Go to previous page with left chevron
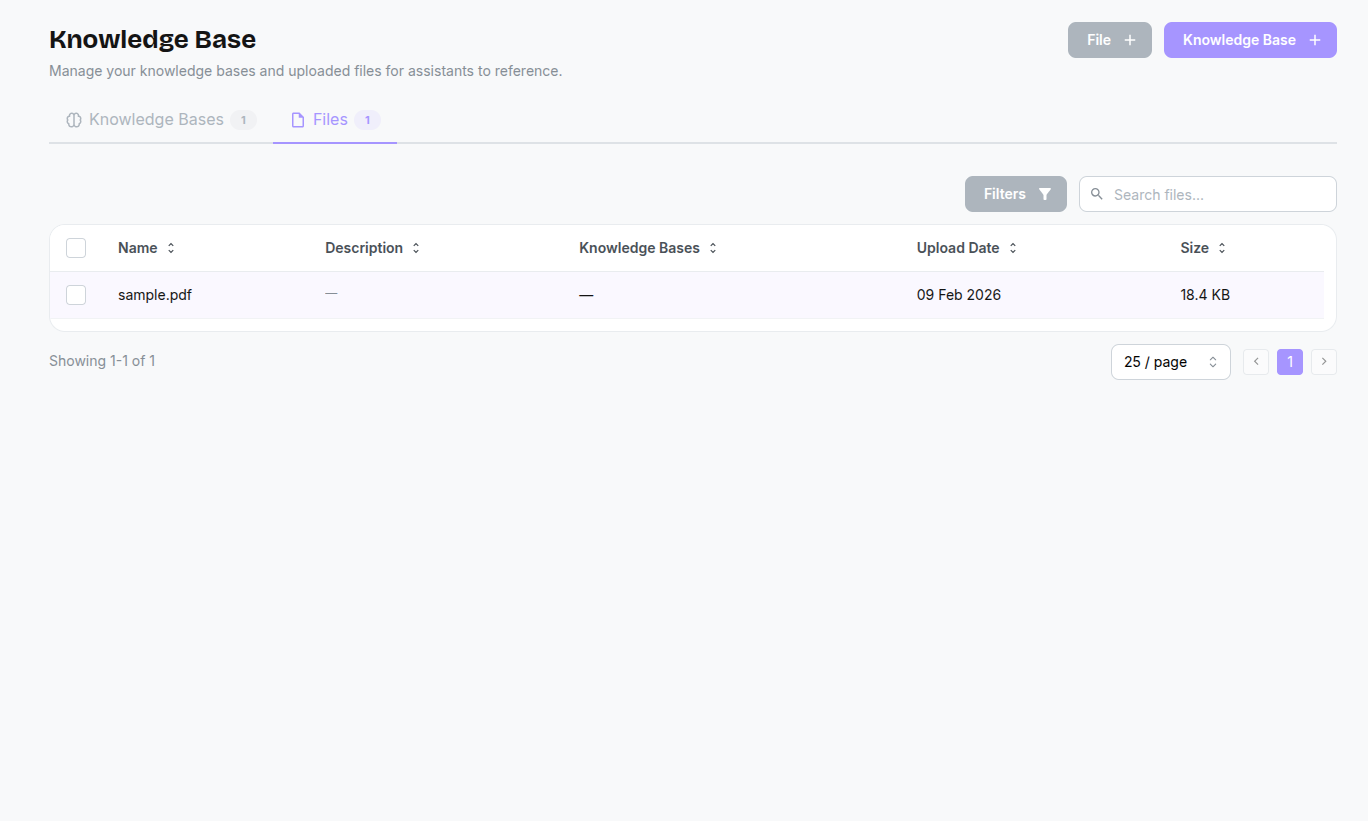The height and width of the screenshot is (821, 1368). coord(1256,362)
